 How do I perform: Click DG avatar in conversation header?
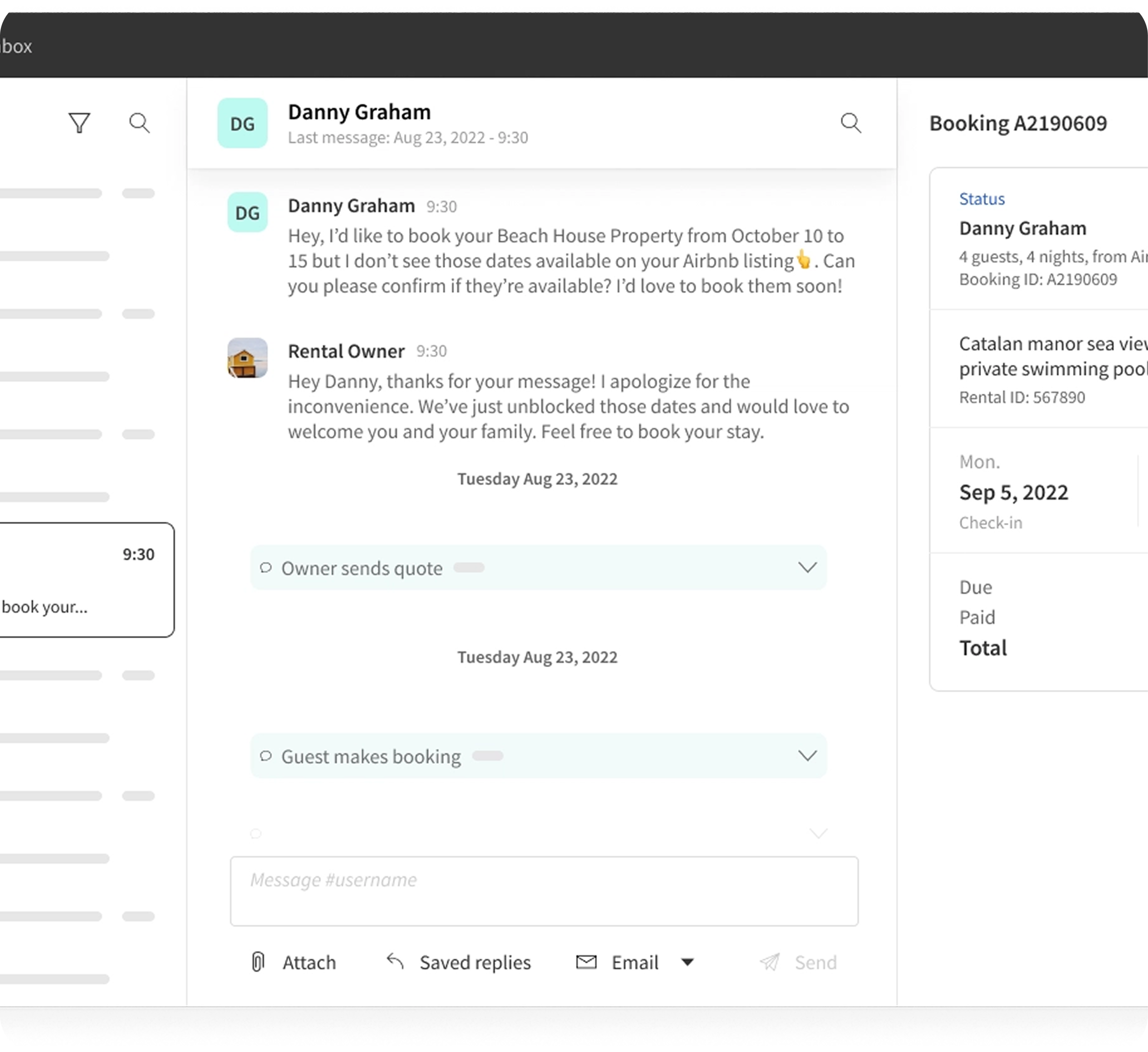pyautogui.click(x=242, y=123)
